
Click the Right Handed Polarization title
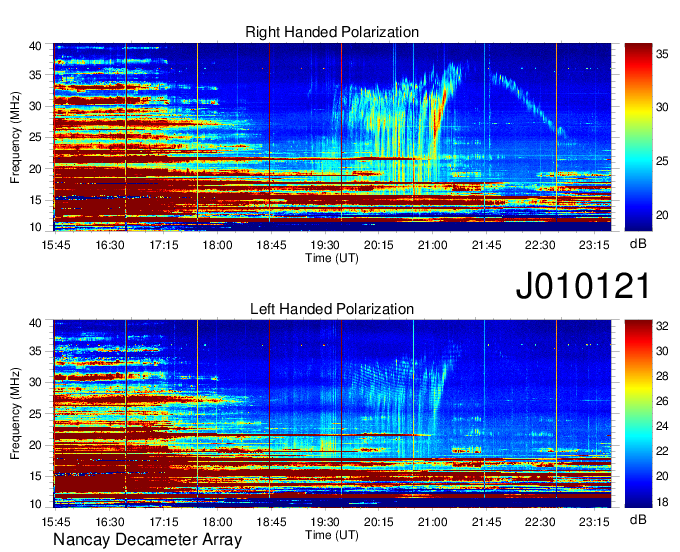pyautogui.click(x=332, y=32)
